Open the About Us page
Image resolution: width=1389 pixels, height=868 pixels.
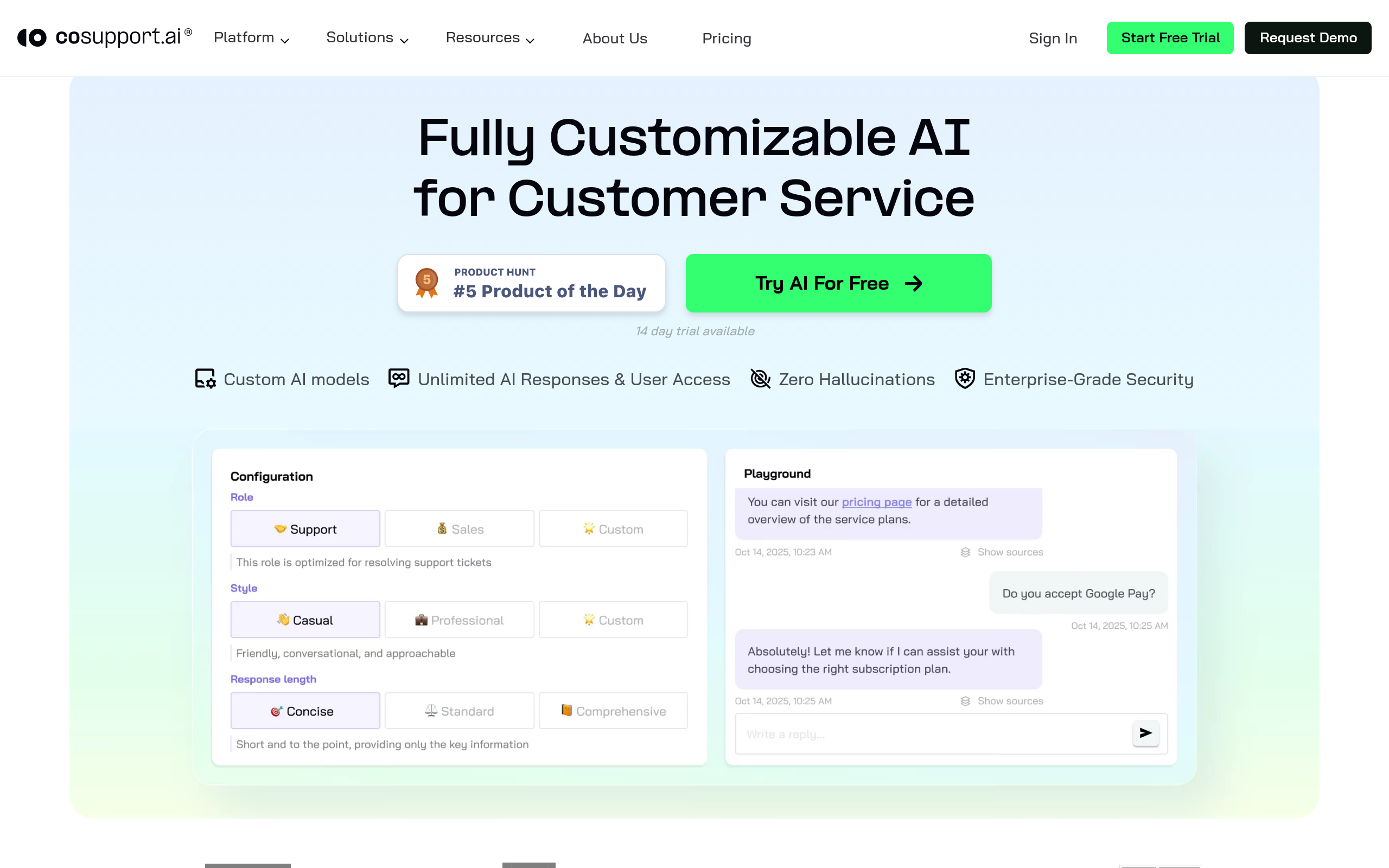click(614, 38)
